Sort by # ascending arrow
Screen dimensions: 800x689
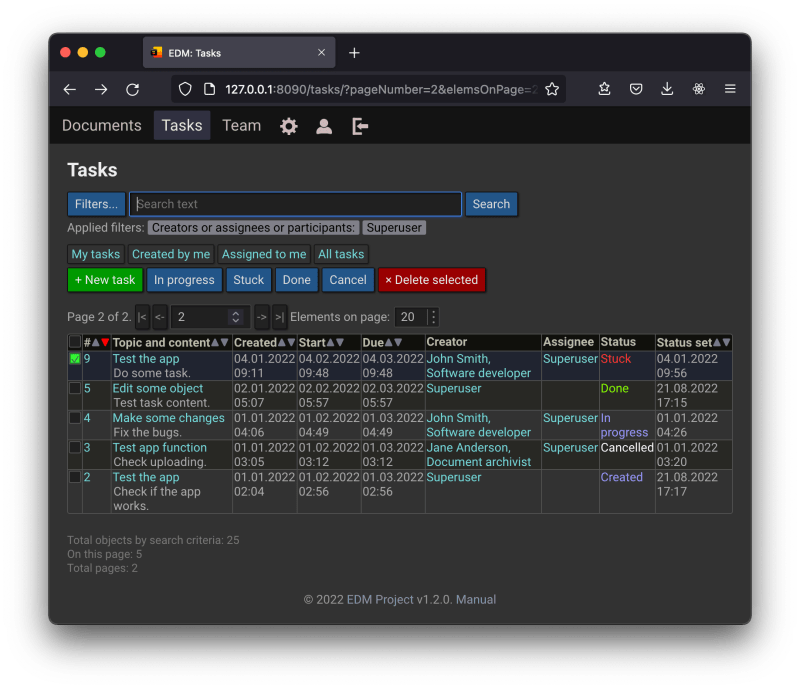click(95, 342)
